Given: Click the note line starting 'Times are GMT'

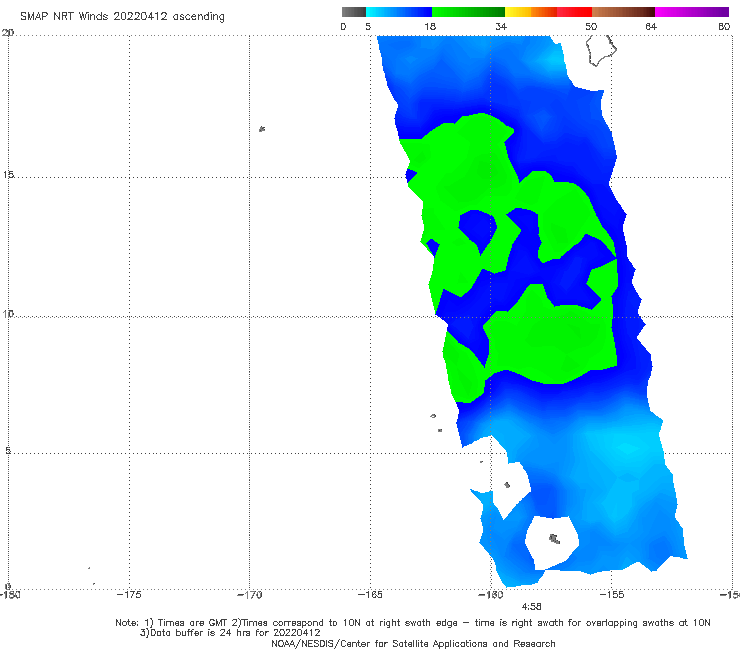Looking at the screenshot, I should [x=413, y=623].
